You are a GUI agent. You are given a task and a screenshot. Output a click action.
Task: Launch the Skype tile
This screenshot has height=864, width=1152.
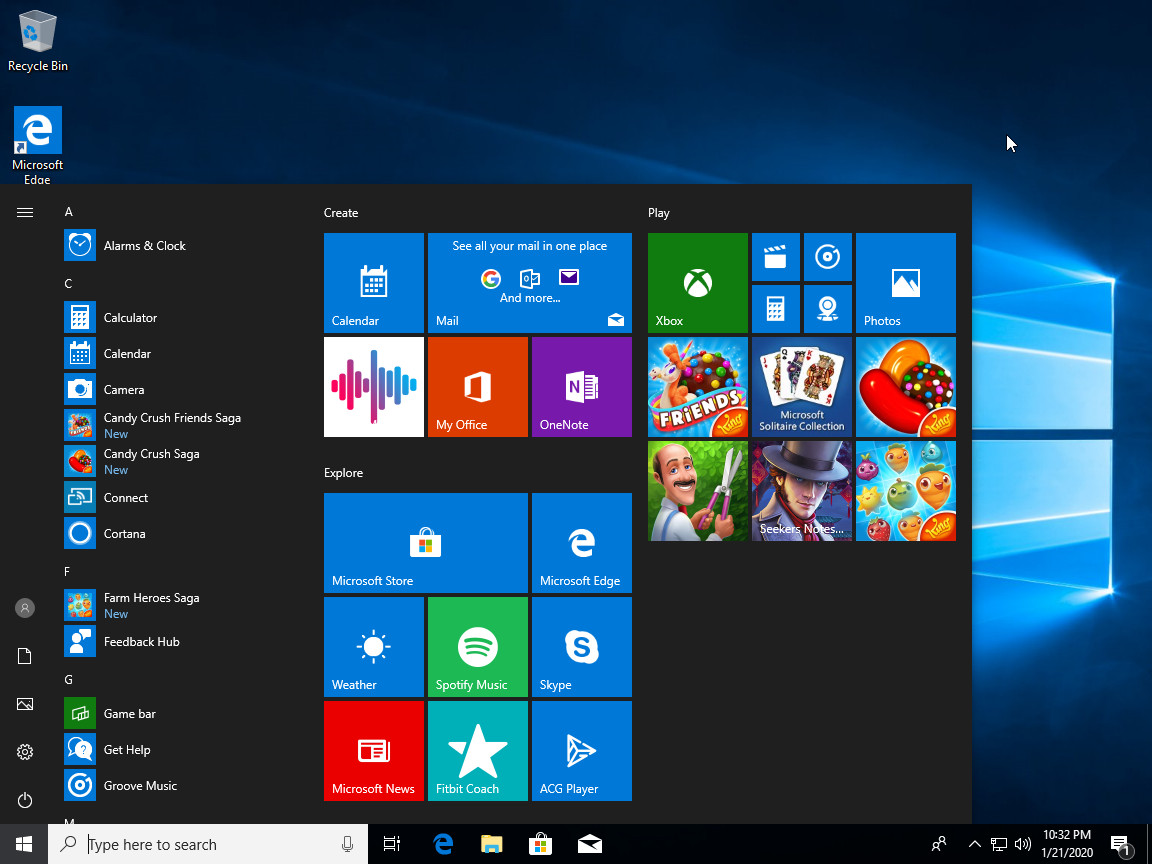coord(582,647)
